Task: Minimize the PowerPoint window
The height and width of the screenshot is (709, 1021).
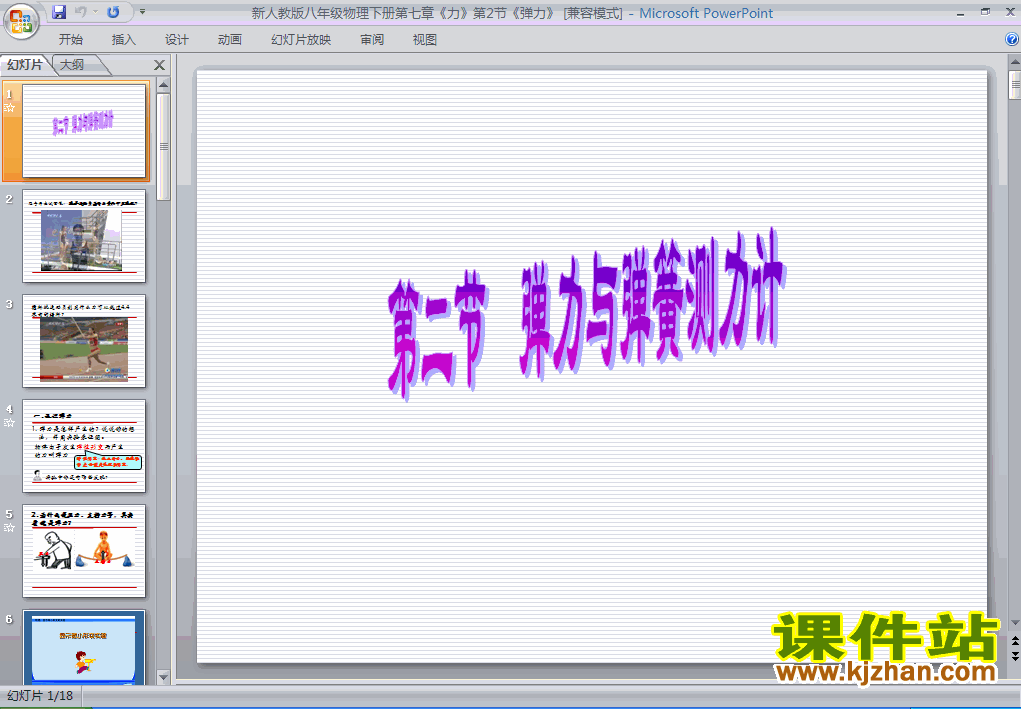Action: [x=961, y=12]
